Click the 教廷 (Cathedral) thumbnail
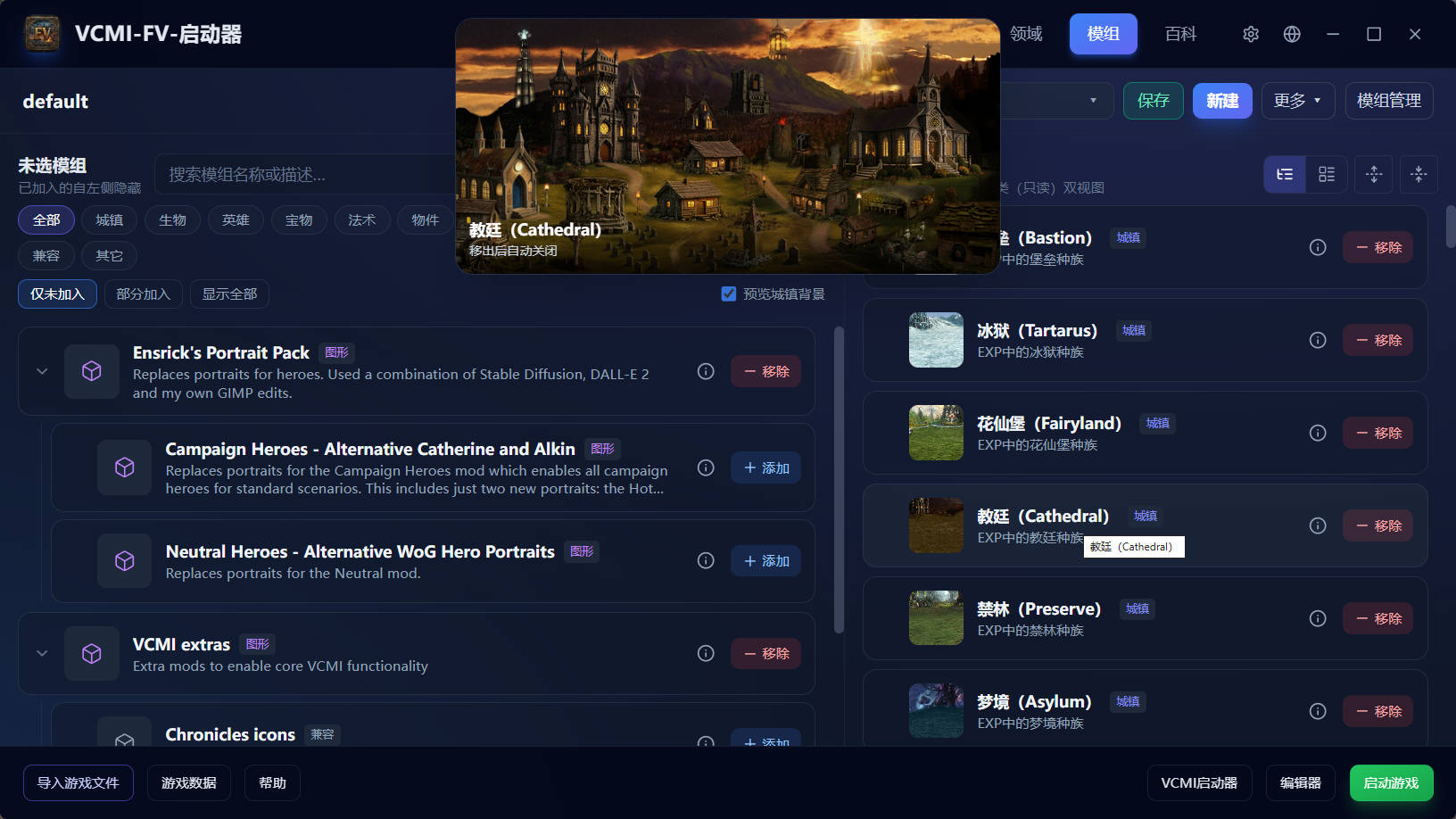Image resolution: width=1456 pixels, height=819 pixels. (x=936, y=525)
